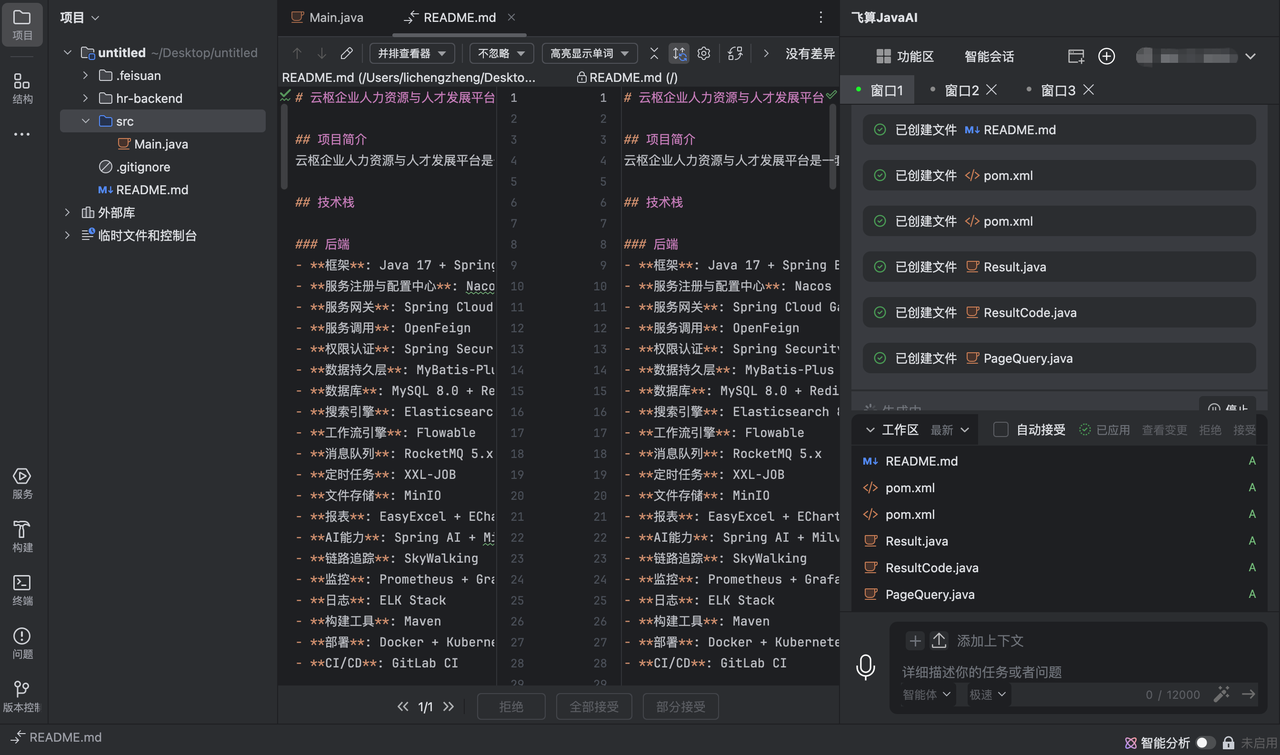Open the 版本控制 tool window
Screen dimensions: 1280x755
click(x=22, y=697)
